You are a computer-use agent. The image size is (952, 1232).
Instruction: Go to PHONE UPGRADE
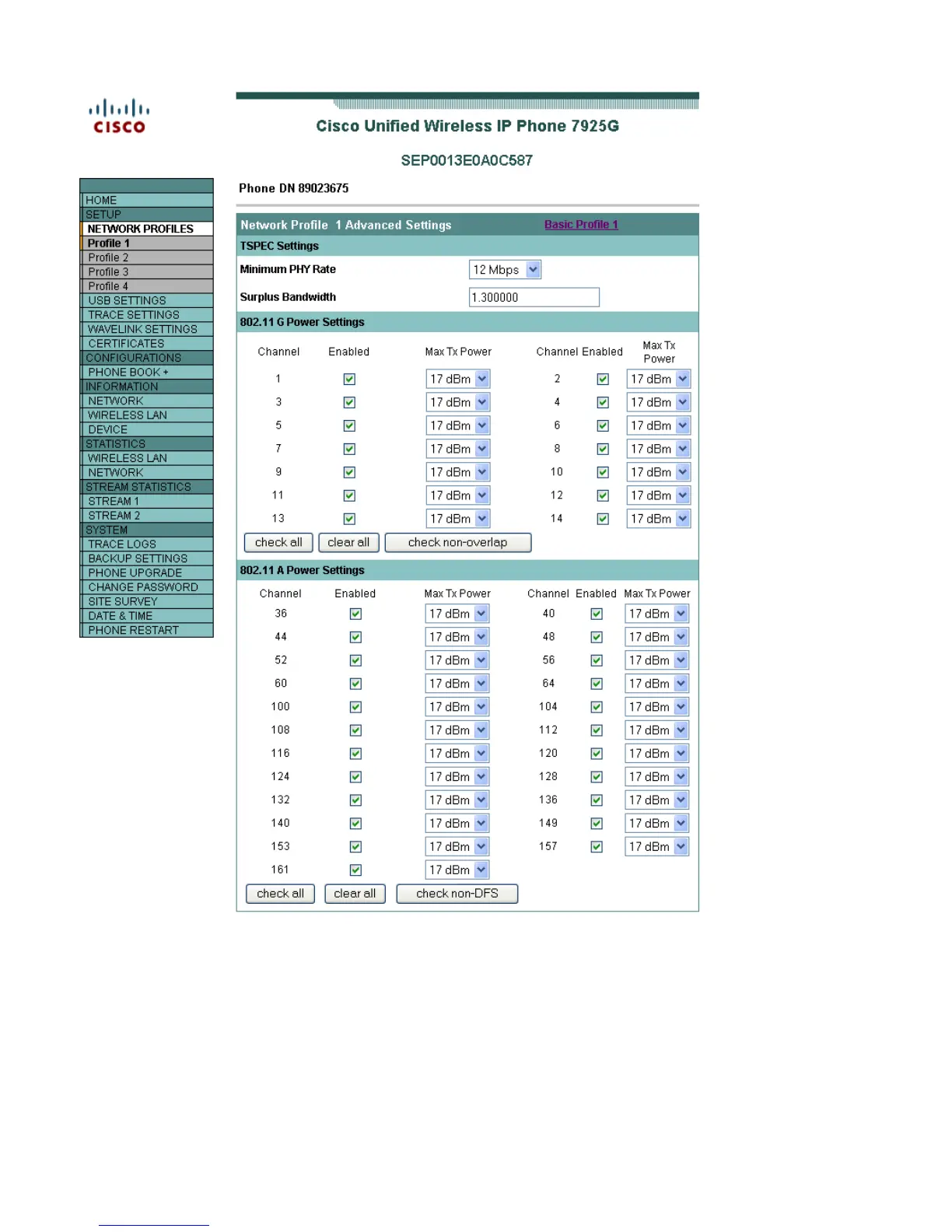pyautogui.click(x=147, y=573)
